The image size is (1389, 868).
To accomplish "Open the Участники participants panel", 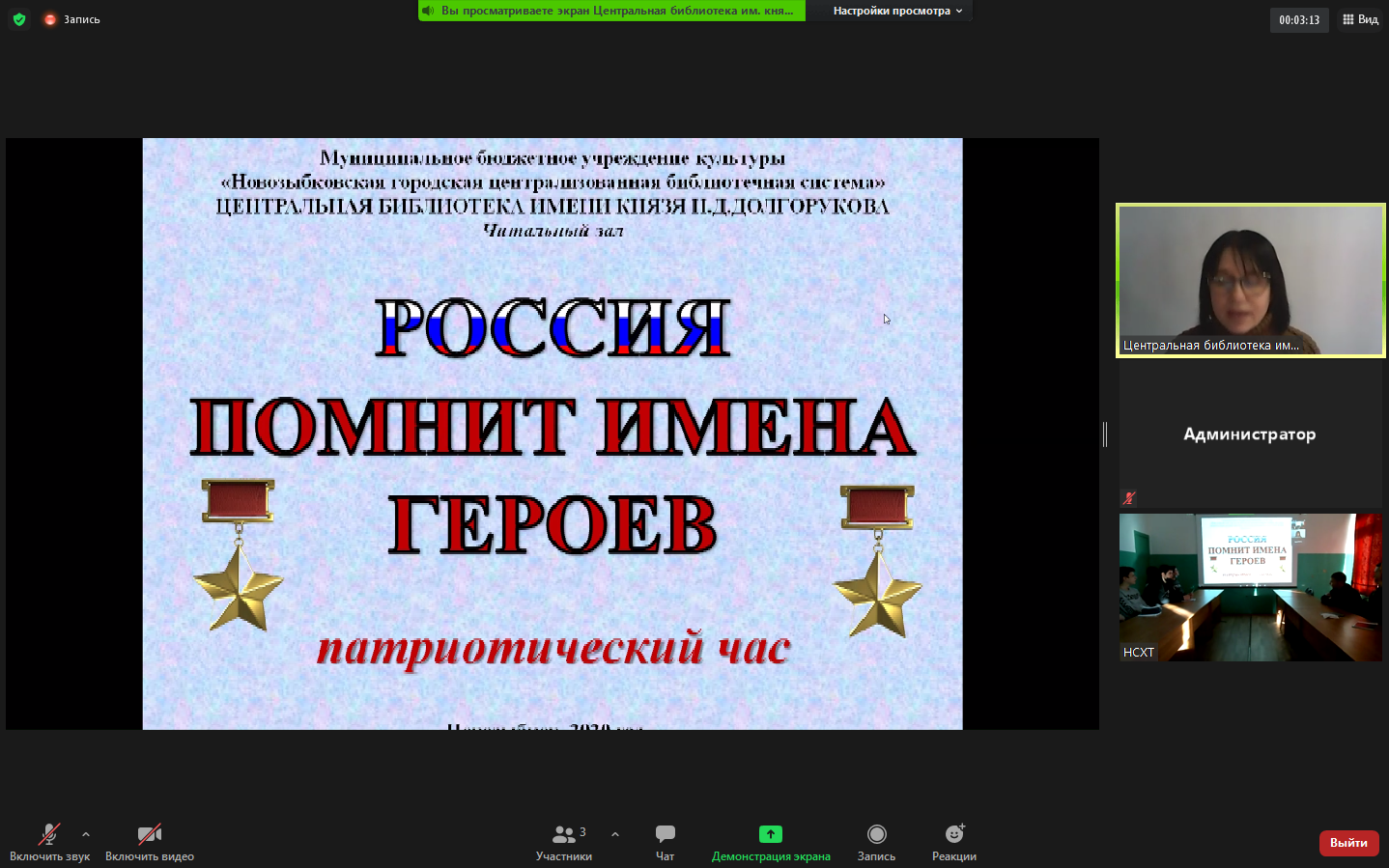I will coord(564,841).
